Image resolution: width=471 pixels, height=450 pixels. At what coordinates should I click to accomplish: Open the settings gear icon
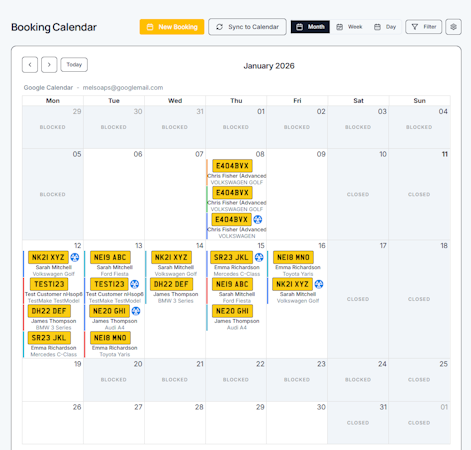pyautogui.click(x=453, y=27)
